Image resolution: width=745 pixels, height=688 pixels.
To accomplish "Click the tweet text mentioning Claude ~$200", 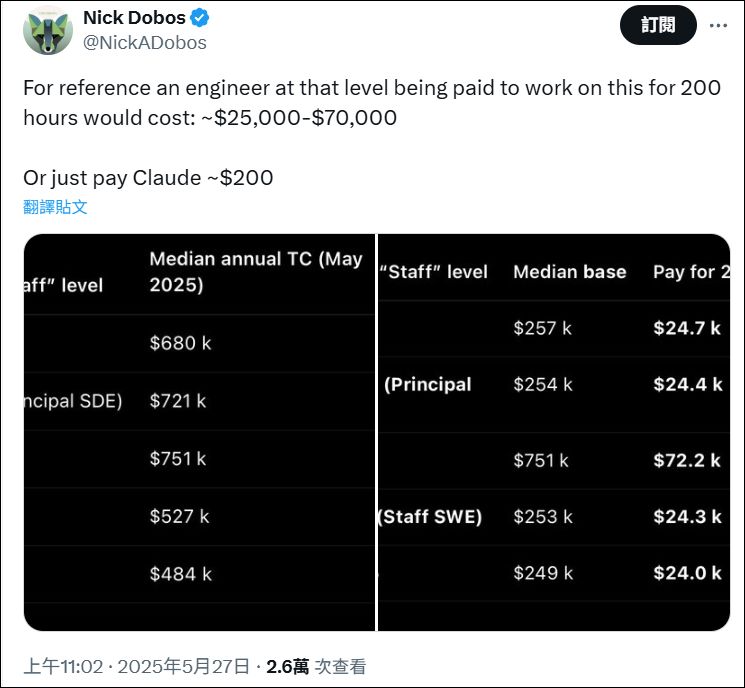I will [148, 178].
